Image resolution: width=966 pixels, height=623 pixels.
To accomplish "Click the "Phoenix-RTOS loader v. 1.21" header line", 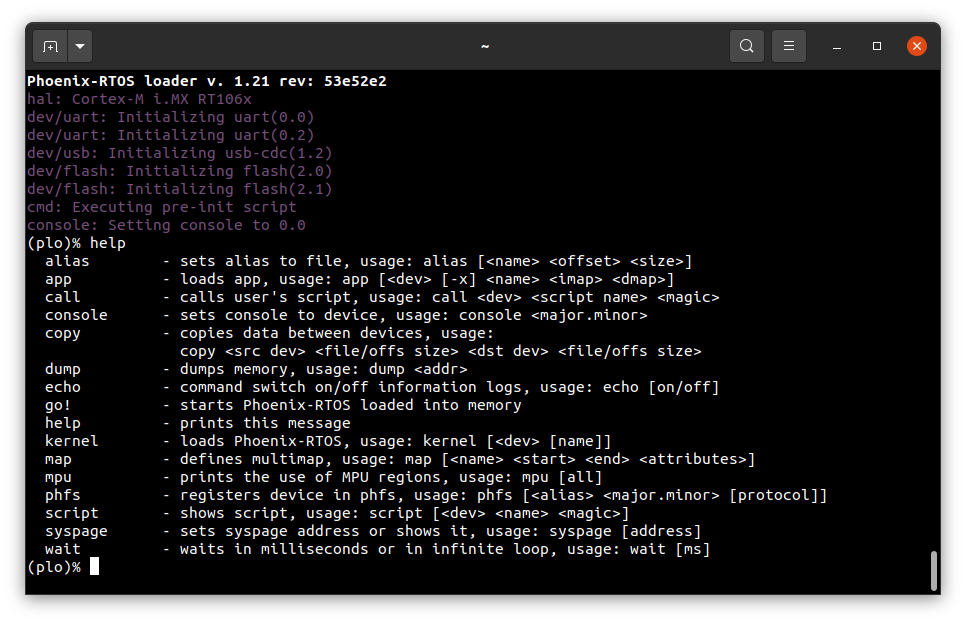I will tap(207, 81).
